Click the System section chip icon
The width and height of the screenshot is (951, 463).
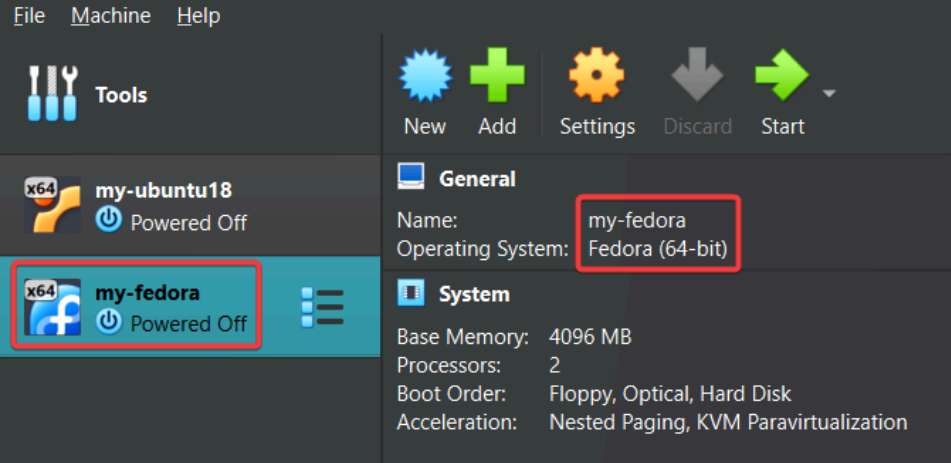(x=411, y=294)
